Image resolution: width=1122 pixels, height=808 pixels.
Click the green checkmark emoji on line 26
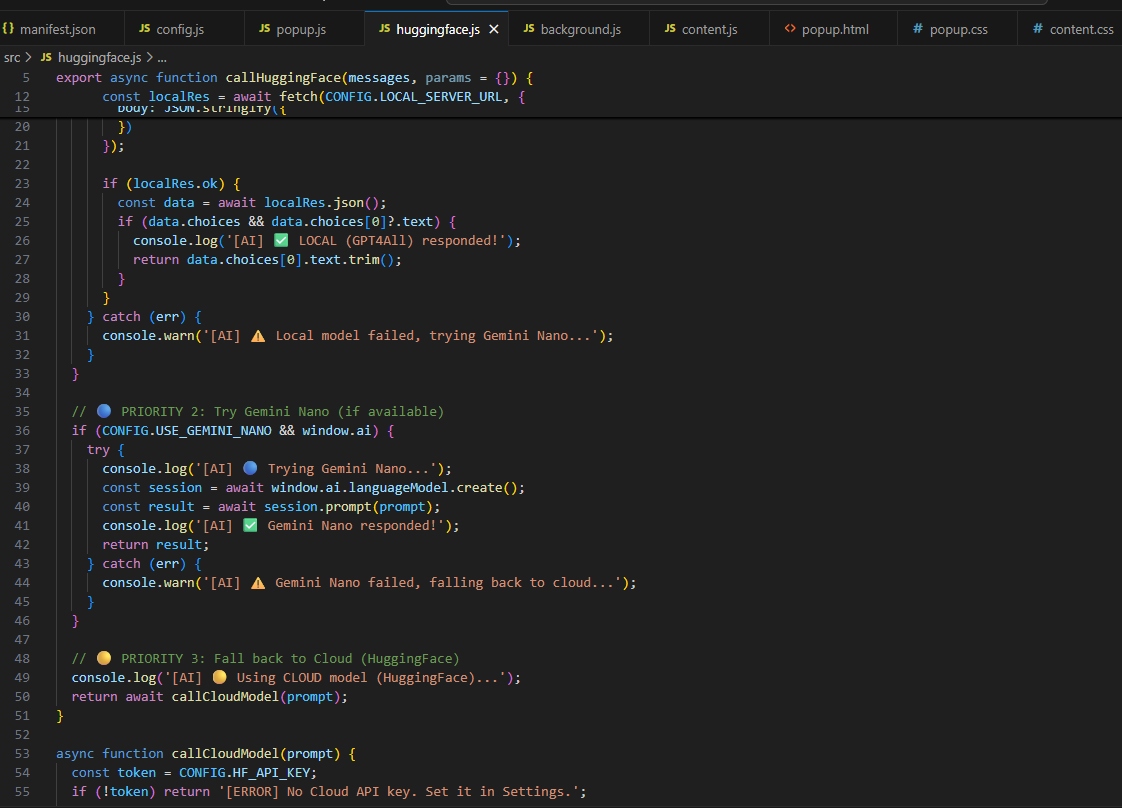point(281,240)
